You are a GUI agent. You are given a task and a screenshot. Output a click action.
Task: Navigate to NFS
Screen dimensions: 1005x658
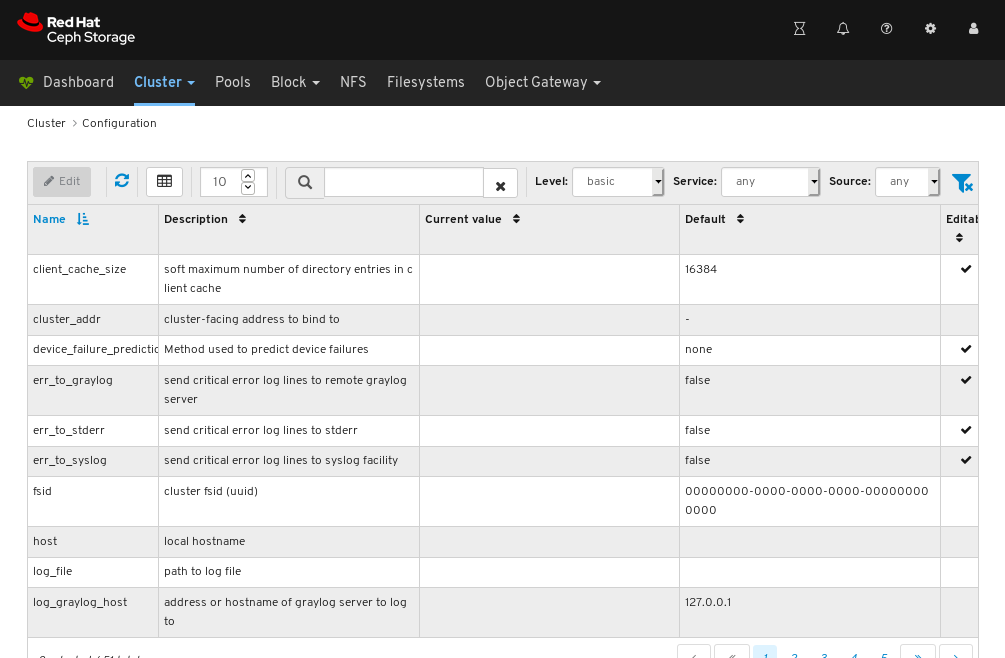click(x=353, y=82)
